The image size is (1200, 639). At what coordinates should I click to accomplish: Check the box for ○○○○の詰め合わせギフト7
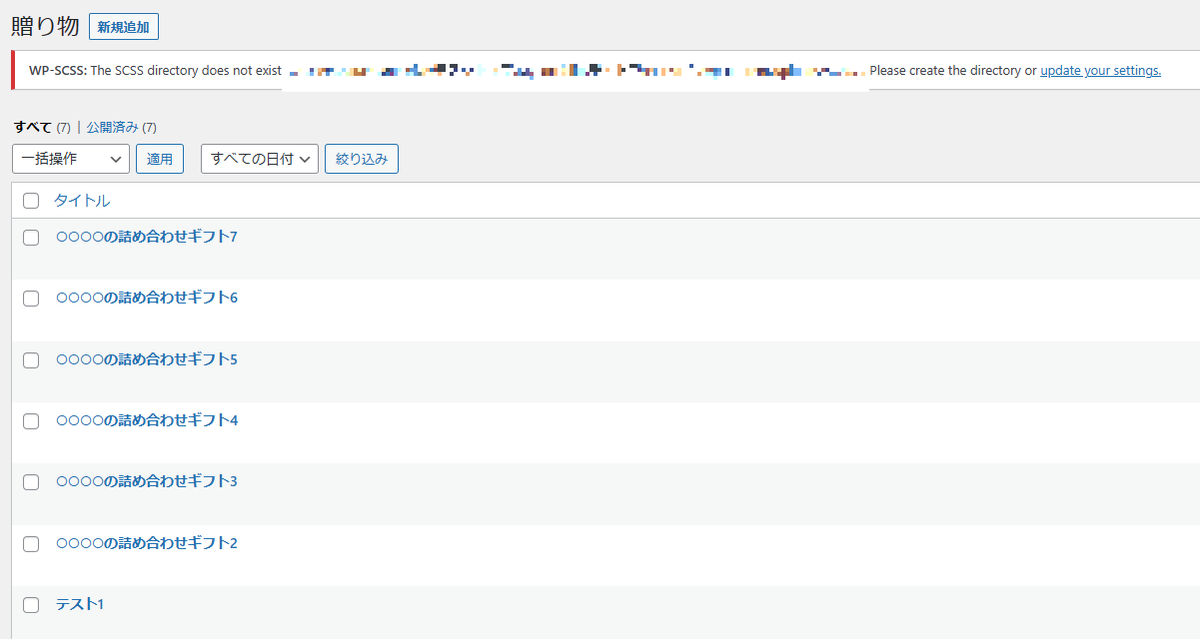pos(31,238)
